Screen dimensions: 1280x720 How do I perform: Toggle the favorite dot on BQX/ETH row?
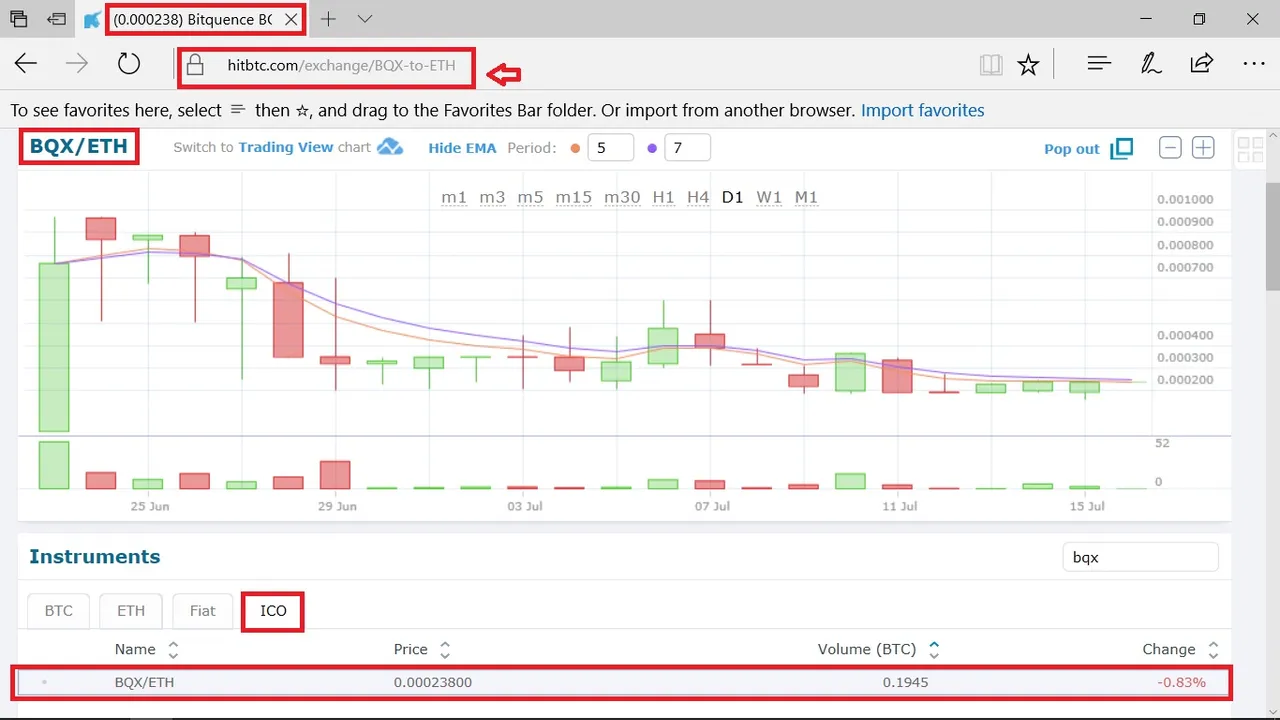44,683
